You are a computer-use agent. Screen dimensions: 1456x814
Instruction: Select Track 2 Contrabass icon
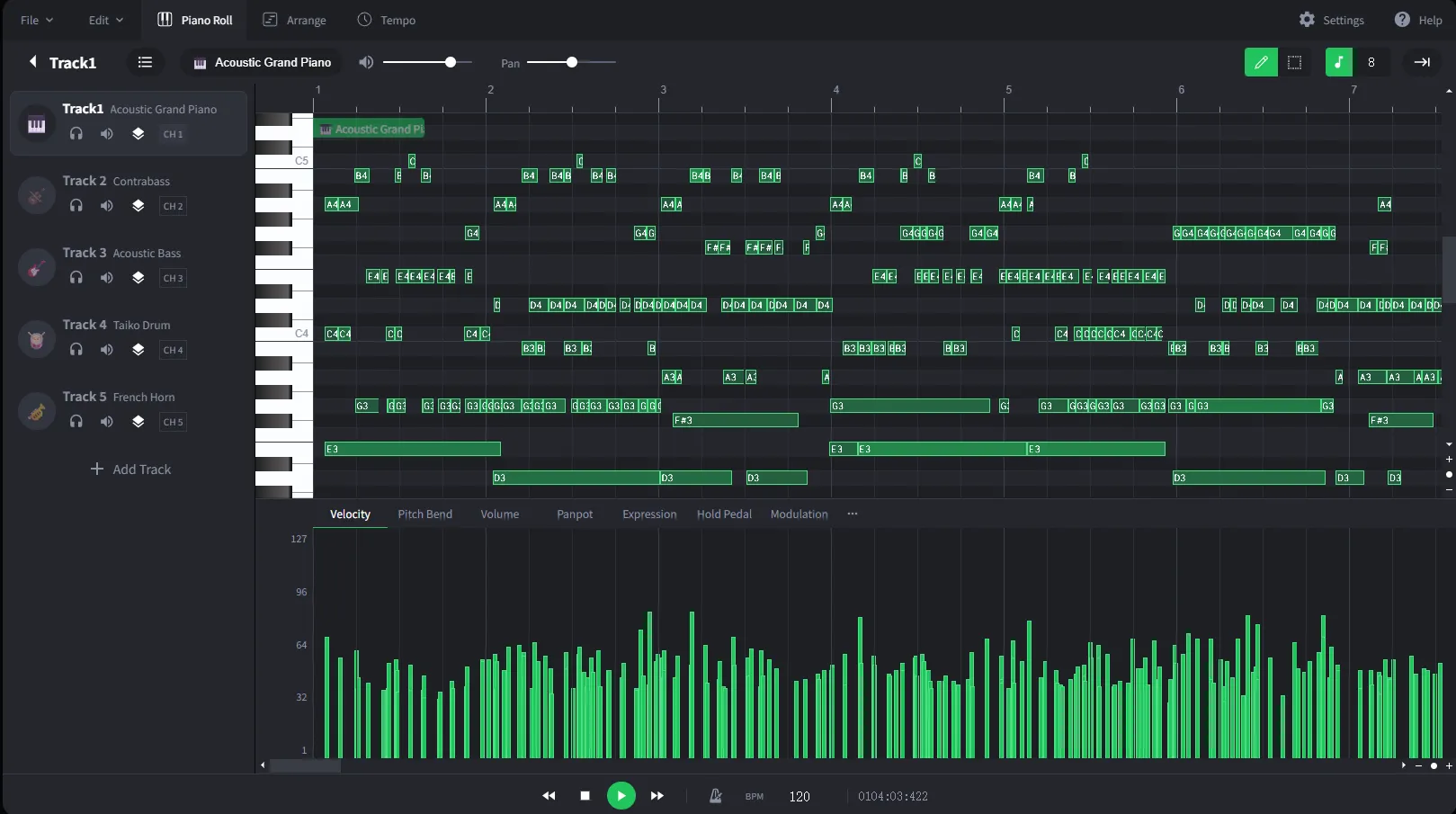37,196
